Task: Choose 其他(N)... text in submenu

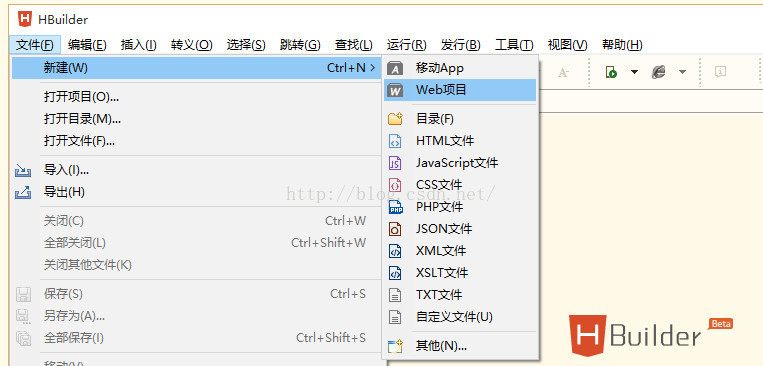Action: click(441, 347)
